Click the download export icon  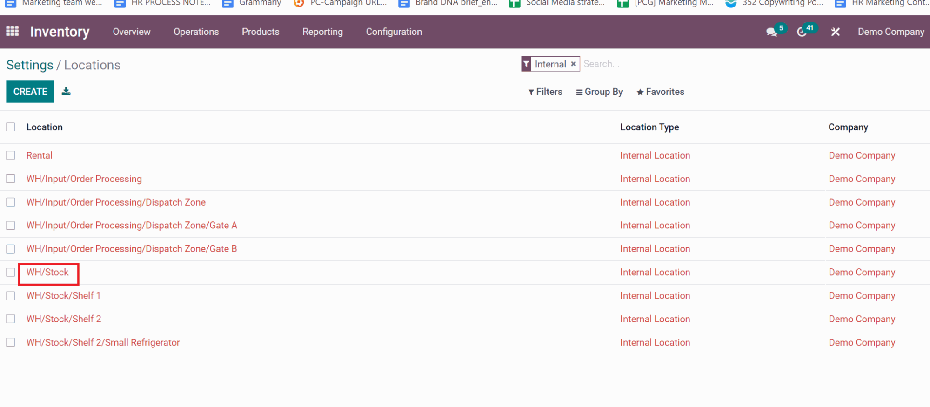[x=66, y=91]
